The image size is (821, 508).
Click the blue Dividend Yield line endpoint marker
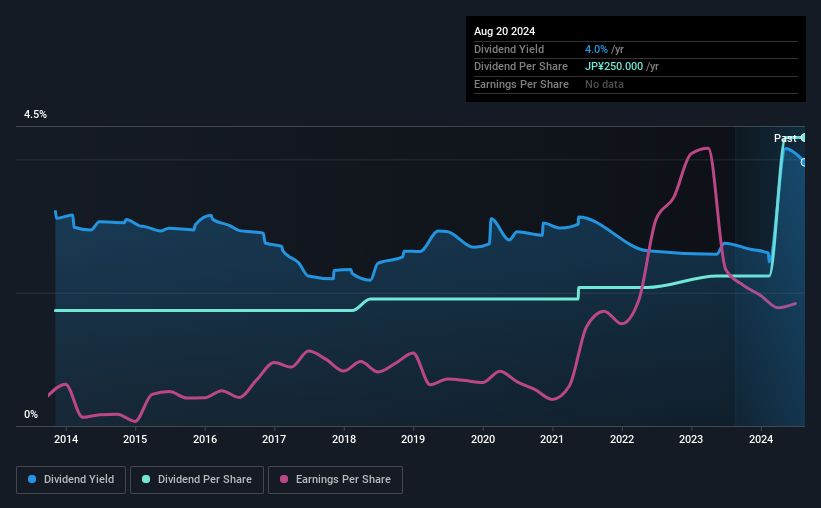pos(804,162)
